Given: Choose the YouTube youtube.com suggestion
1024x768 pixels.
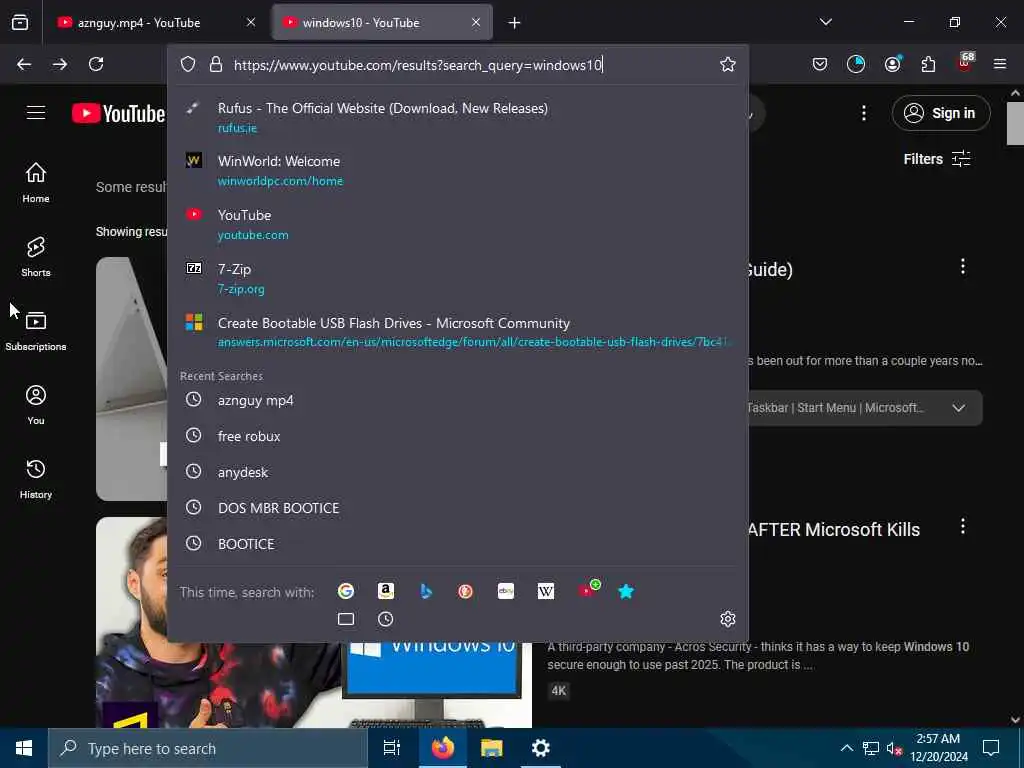Looking at the screenshot, I should click(457, 224).
